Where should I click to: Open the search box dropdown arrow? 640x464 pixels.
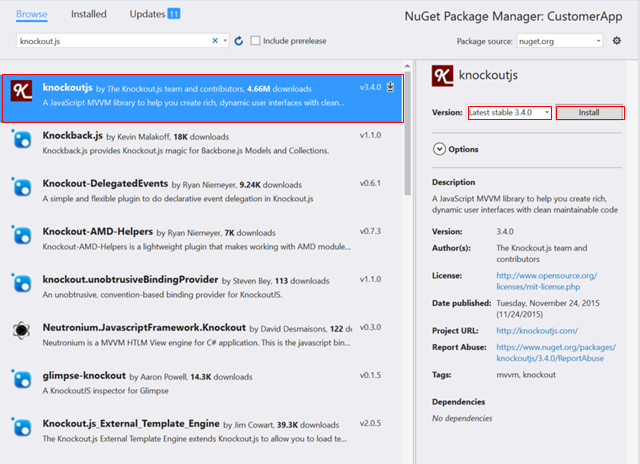[226, 41]
